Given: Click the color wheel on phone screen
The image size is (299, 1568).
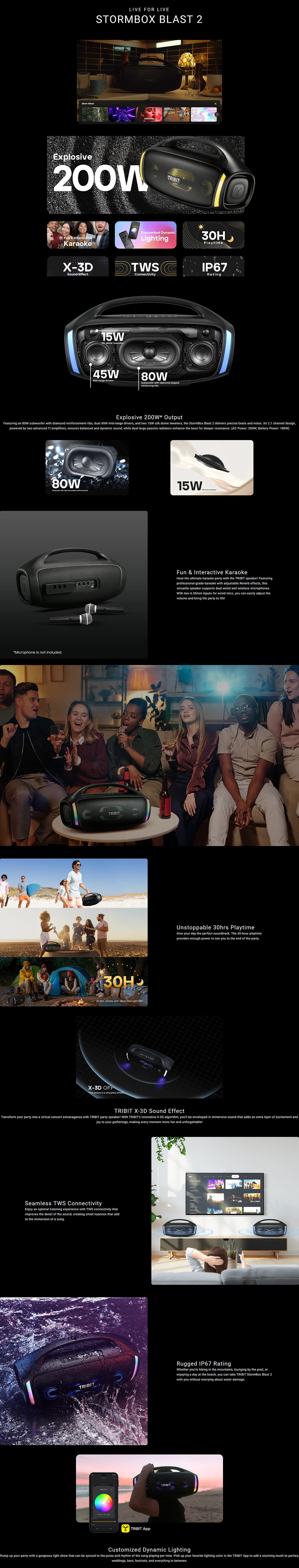Looking at the screenshot, I should [103, 1501].
